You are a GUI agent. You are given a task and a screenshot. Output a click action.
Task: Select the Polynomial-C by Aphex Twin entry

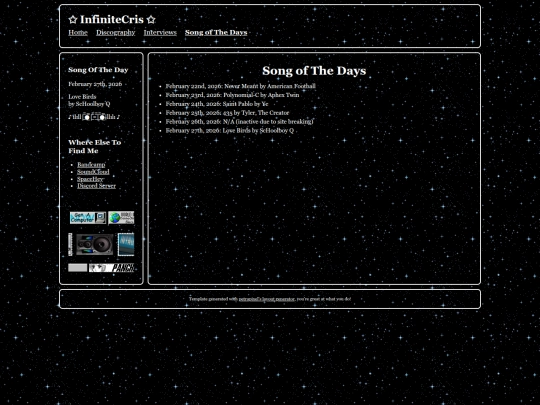coord(232,95)
